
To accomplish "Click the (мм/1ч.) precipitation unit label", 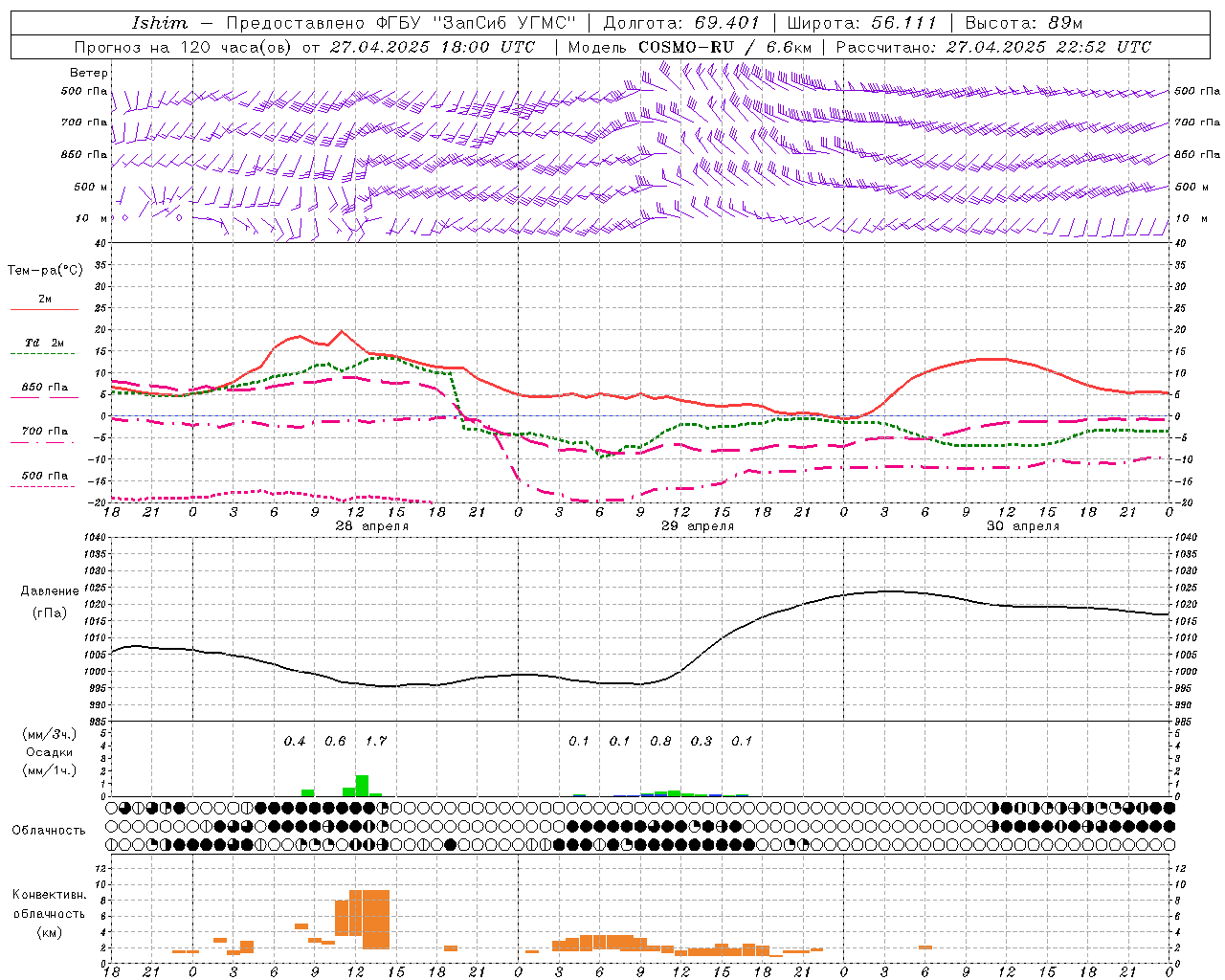I will [x=50, y=770].
